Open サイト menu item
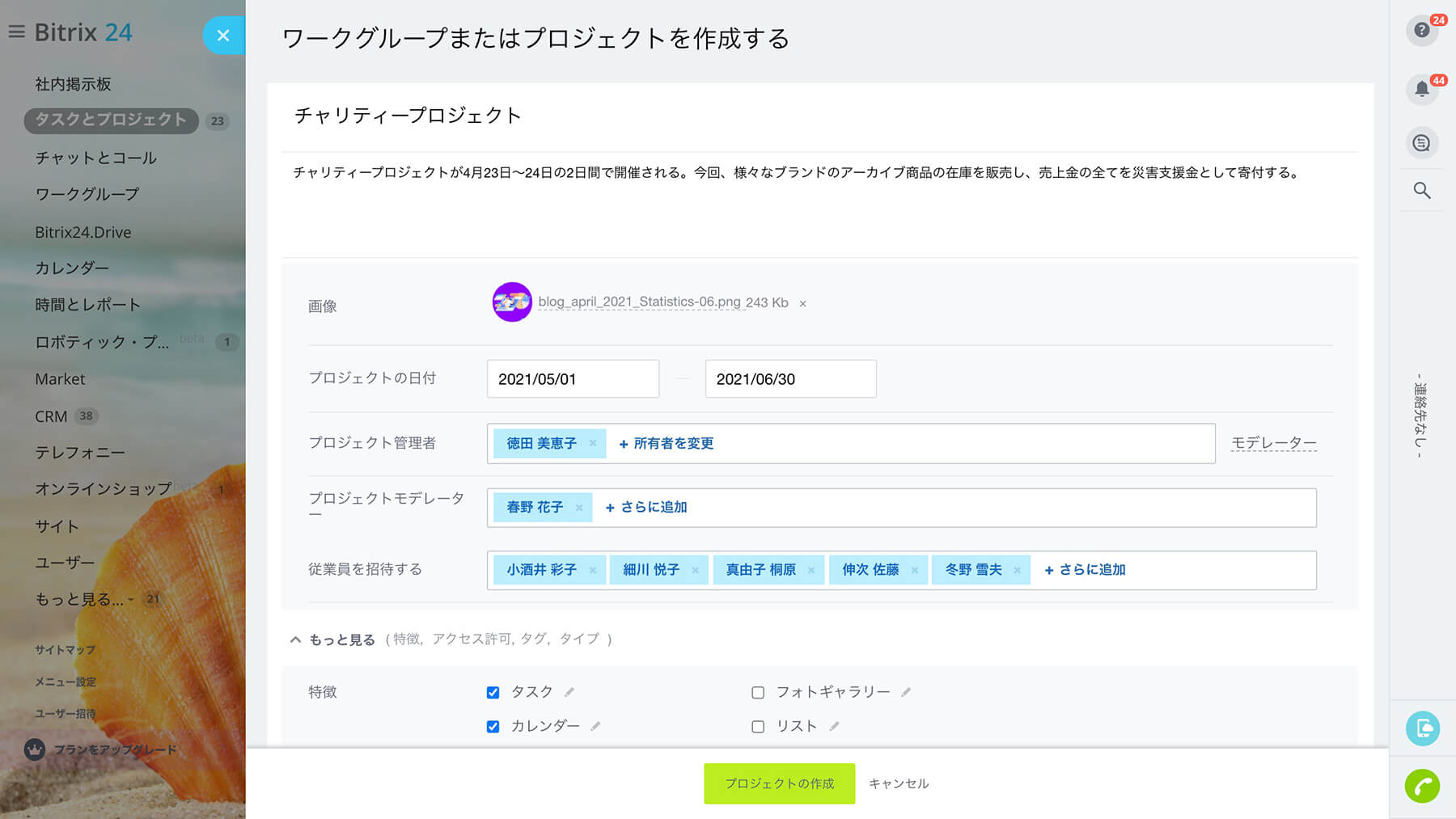Image resolution: width=1456 pixels, height=819 pixels. (57, 526)
